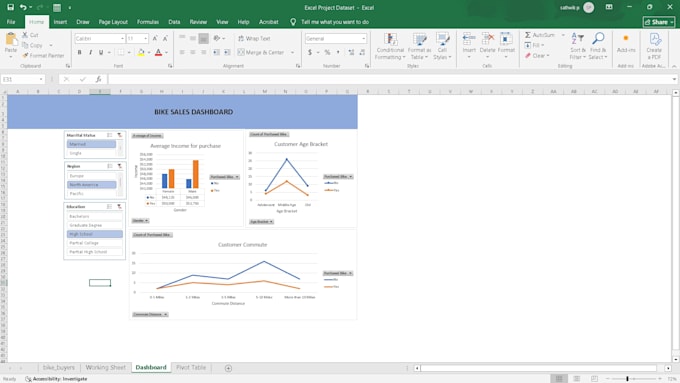Click the Undo arrow icon
The image size is (680, 383).
click(x=23, y=7)
